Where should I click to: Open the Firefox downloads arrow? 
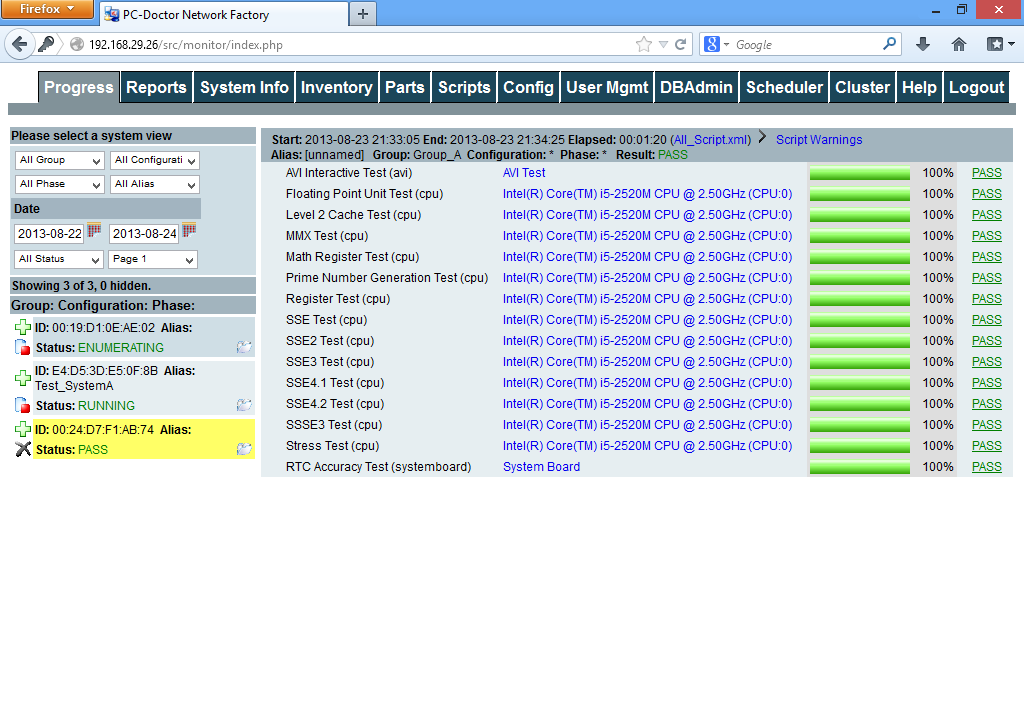922,44
